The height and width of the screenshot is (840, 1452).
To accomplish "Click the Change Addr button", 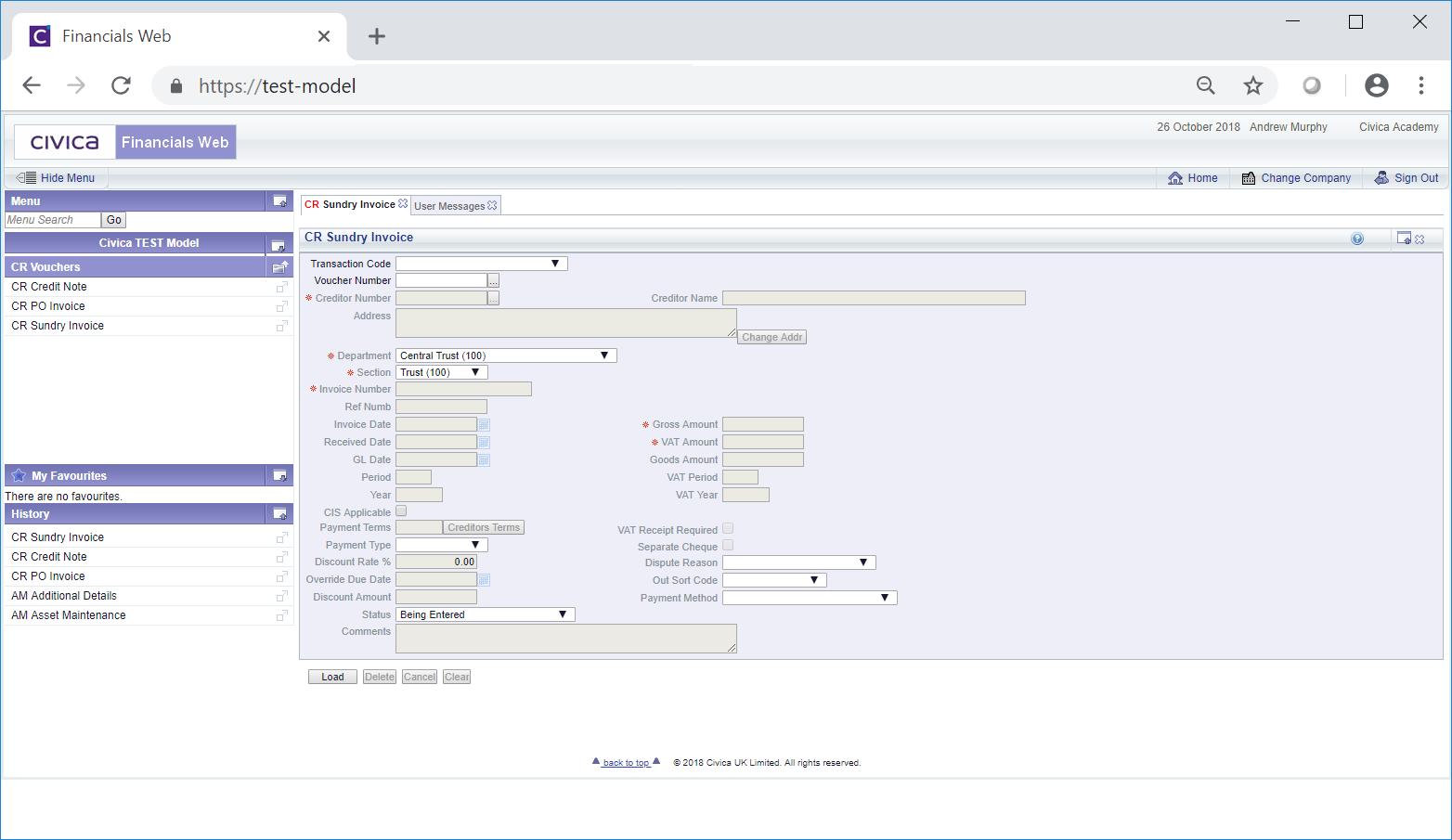I will 772,337.
